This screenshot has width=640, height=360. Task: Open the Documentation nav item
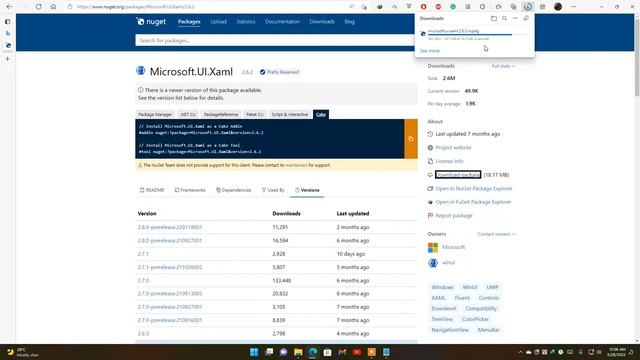click(x=282, y=22)
